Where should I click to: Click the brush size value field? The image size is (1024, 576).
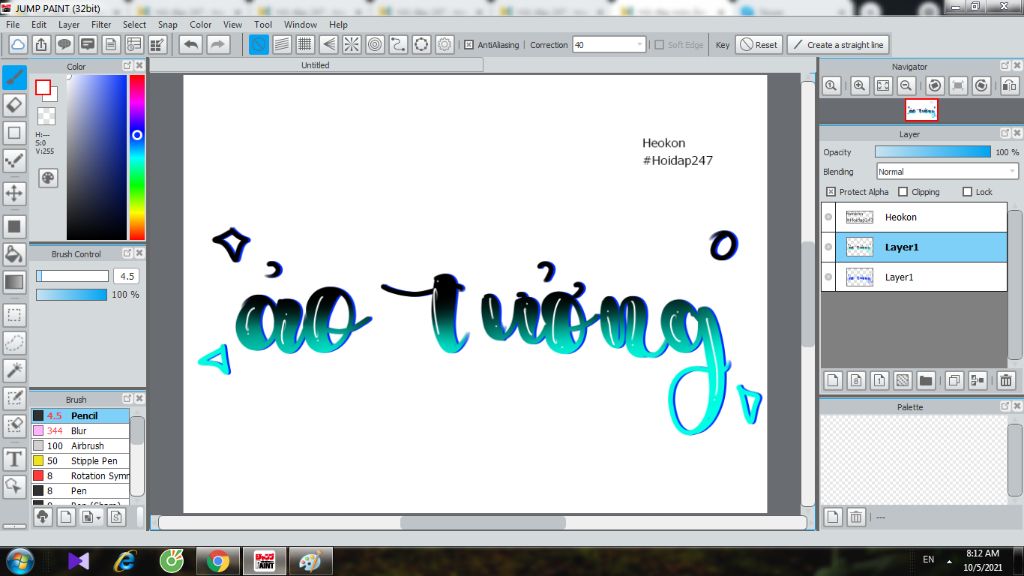click(127, 276)
